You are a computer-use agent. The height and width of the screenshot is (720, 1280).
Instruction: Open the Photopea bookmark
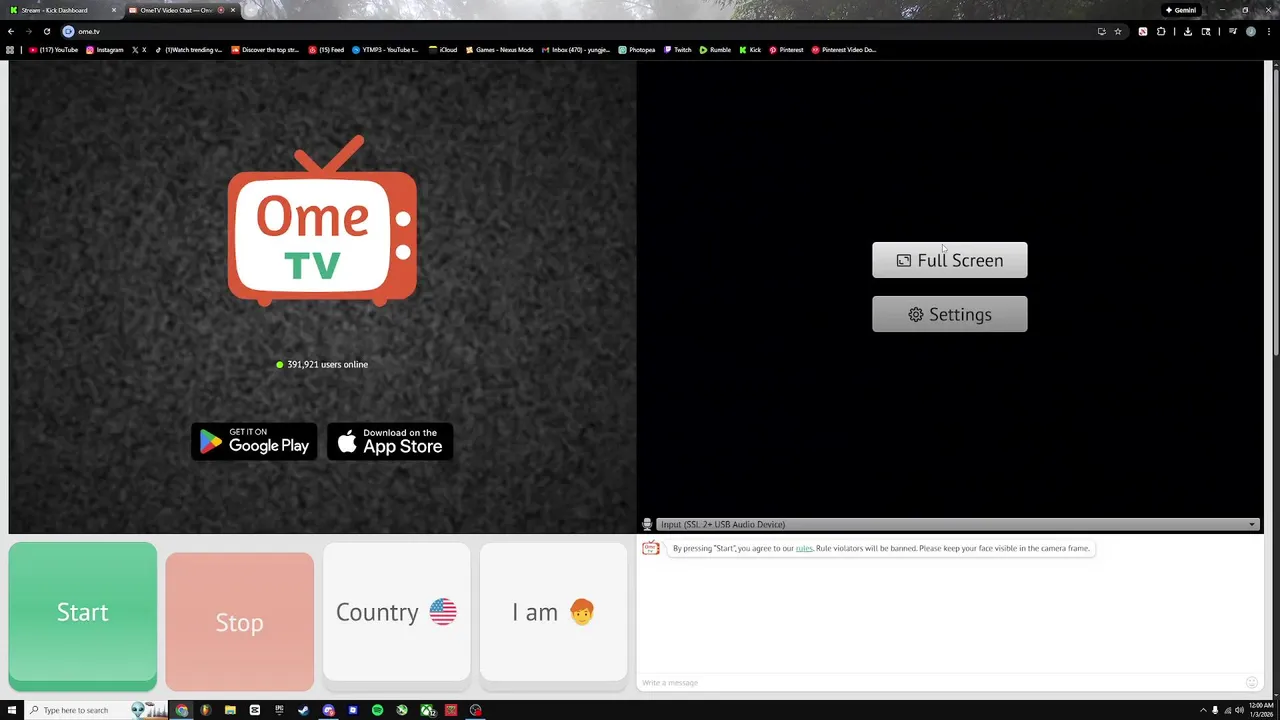(x=637, y=49)
